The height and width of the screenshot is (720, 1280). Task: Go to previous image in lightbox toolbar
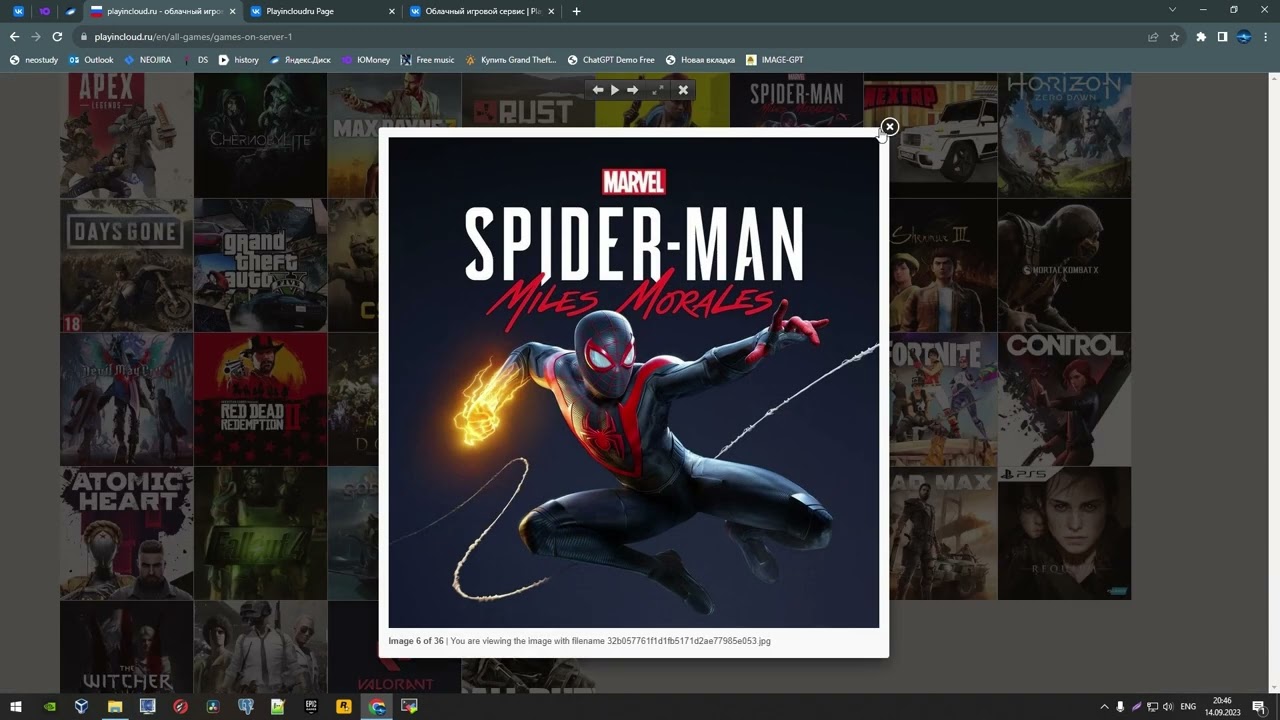coord(598,90)
